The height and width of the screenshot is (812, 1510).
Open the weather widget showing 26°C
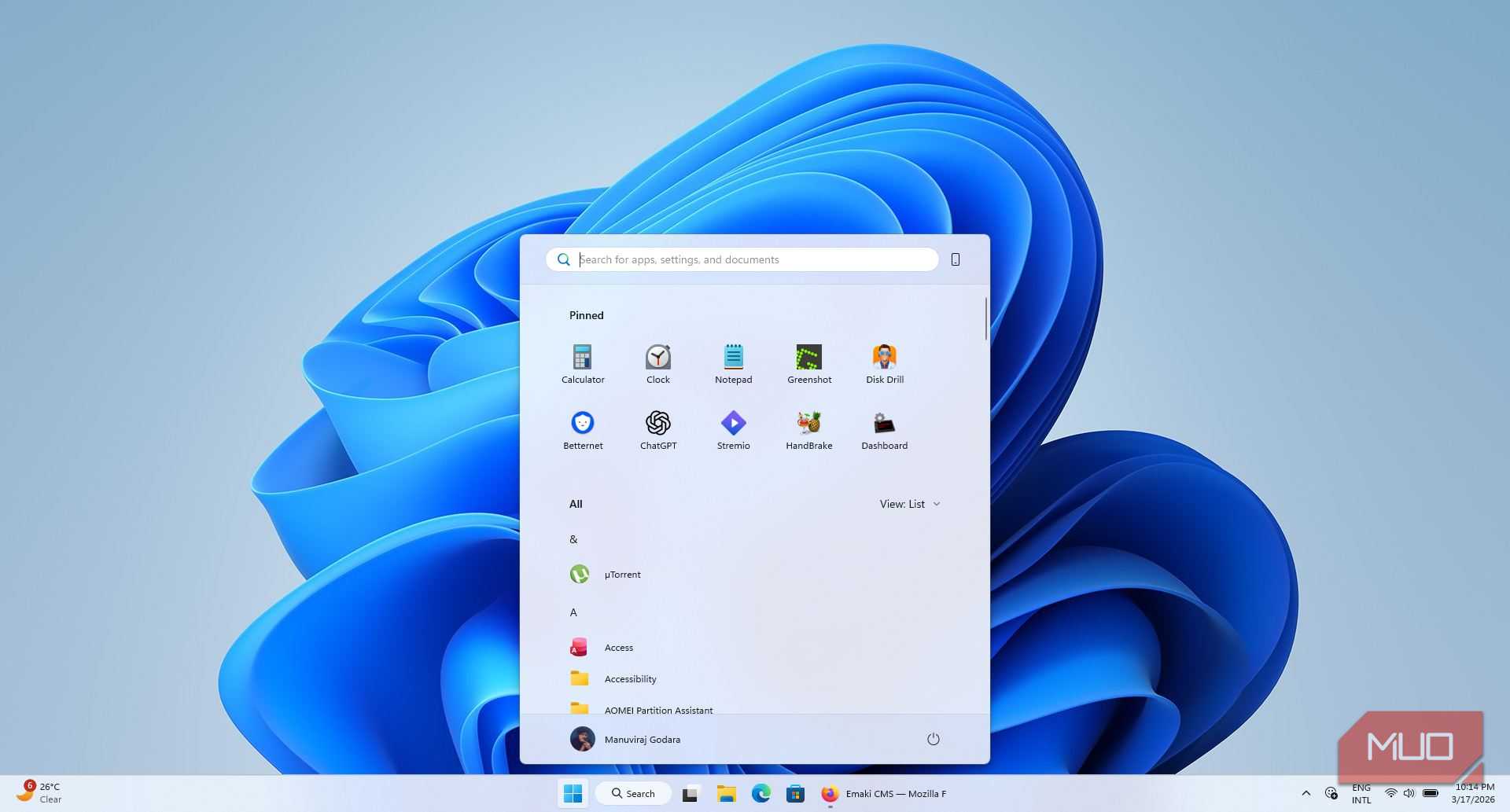pos(39,792)
